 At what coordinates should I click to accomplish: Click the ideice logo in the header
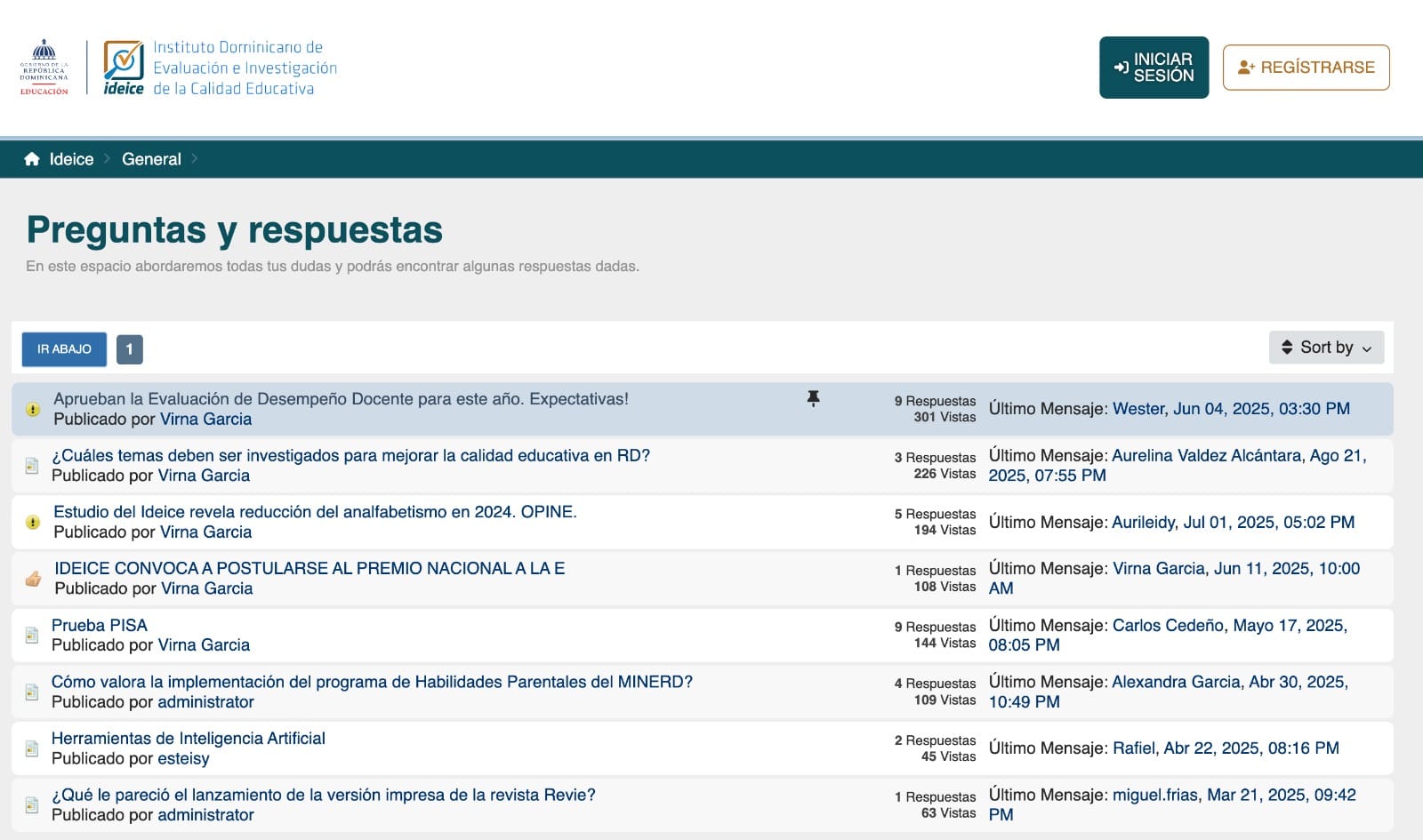tap(124, 68)
